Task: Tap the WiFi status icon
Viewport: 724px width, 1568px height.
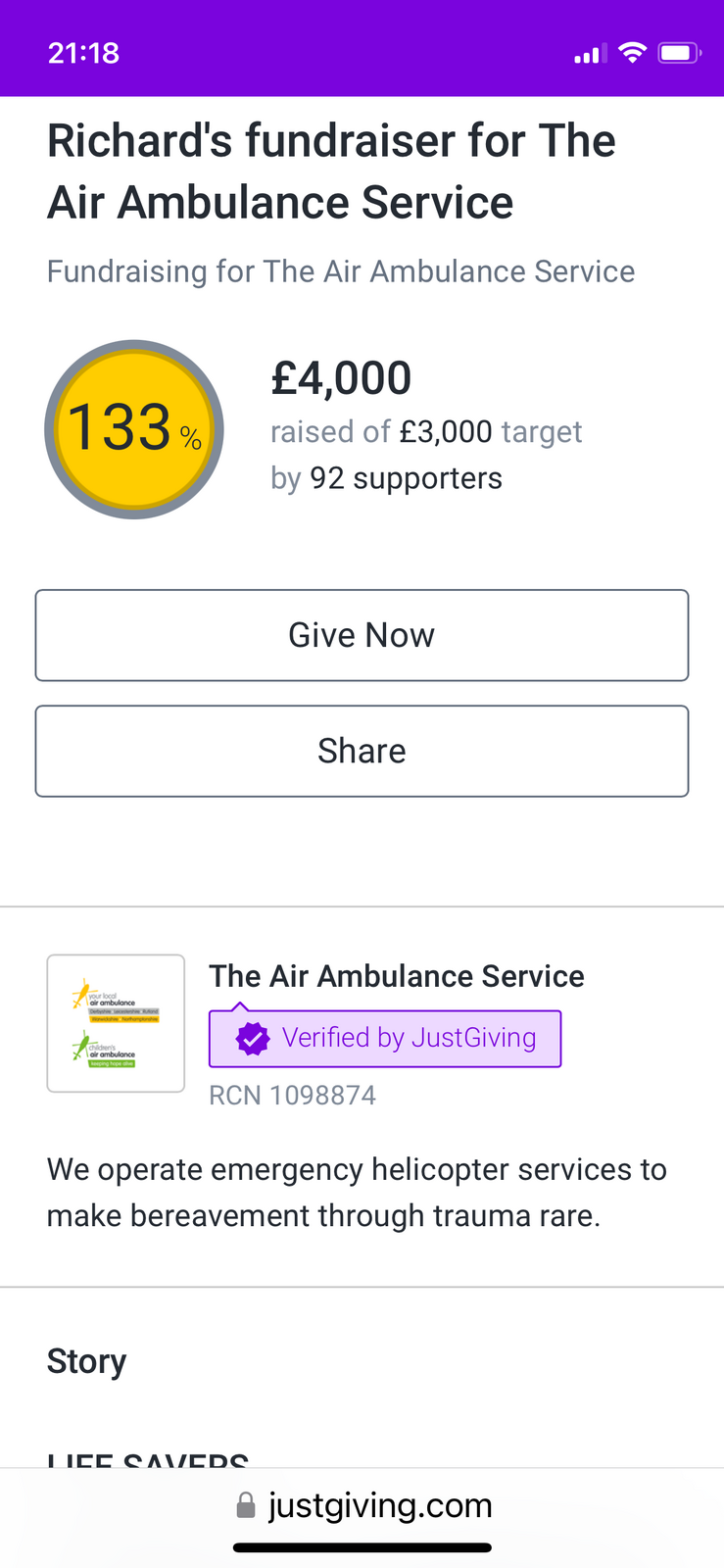Action: pyautogui.click(x=633, y=53)
